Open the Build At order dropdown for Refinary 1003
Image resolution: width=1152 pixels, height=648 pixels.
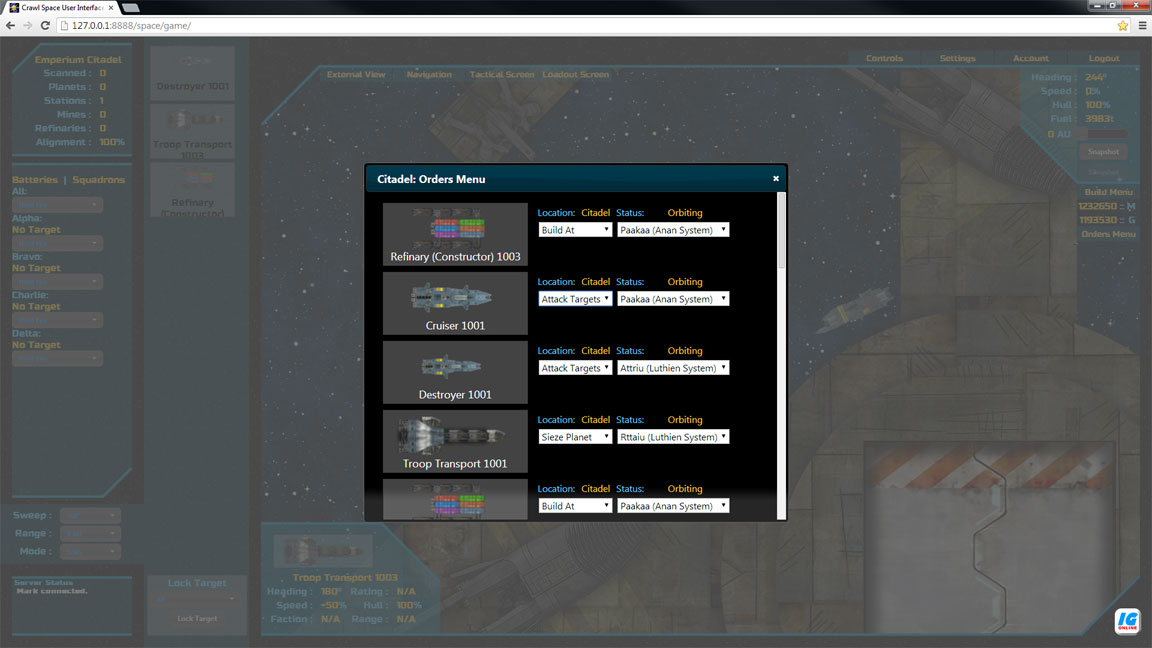coord(575,230)
